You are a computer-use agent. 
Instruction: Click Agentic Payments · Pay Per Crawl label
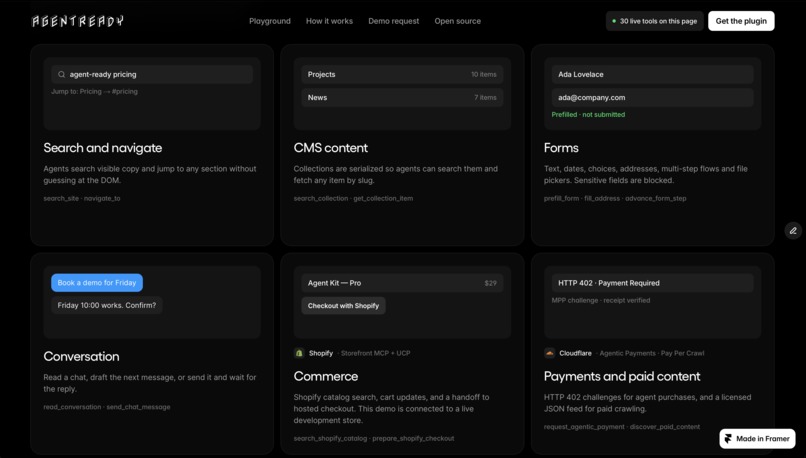point(652,353)
